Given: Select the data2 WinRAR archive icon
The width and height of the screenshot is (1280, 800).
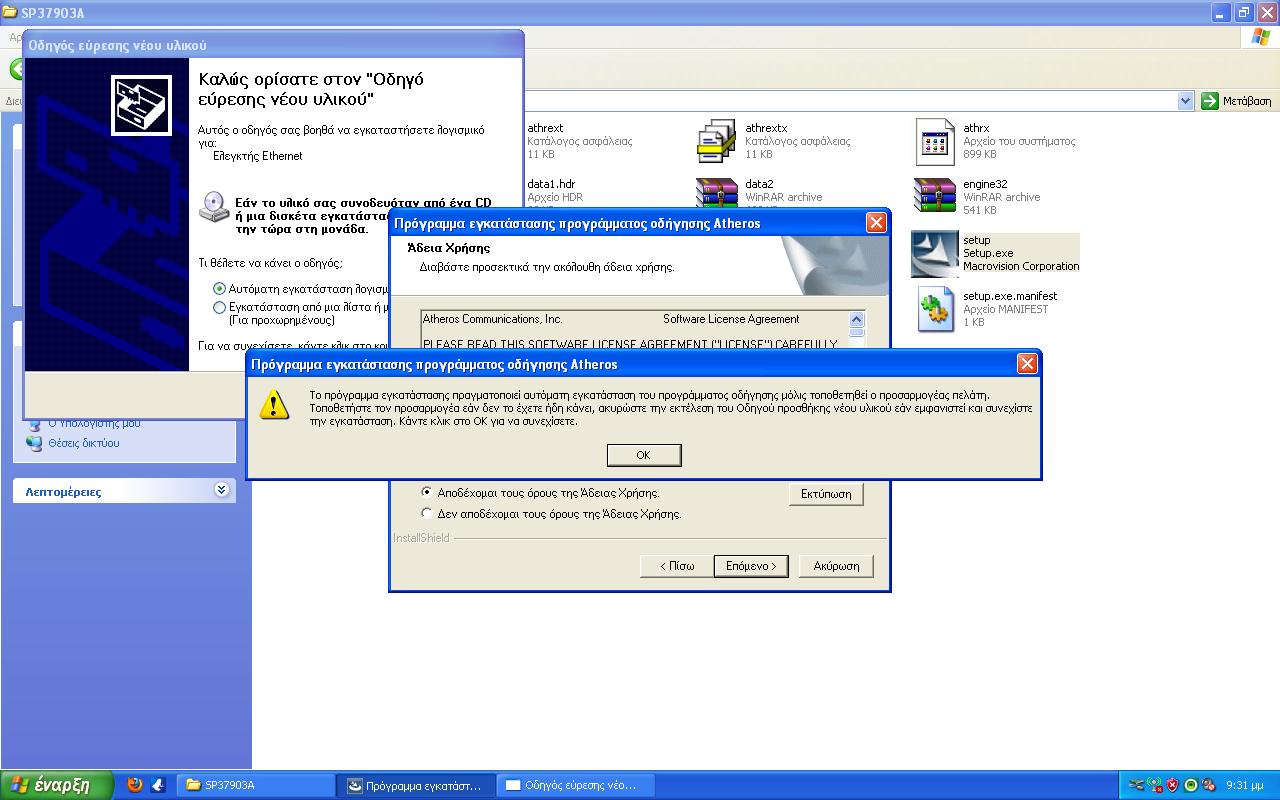Looking at the screenshot, I should [x=717, y=192].
